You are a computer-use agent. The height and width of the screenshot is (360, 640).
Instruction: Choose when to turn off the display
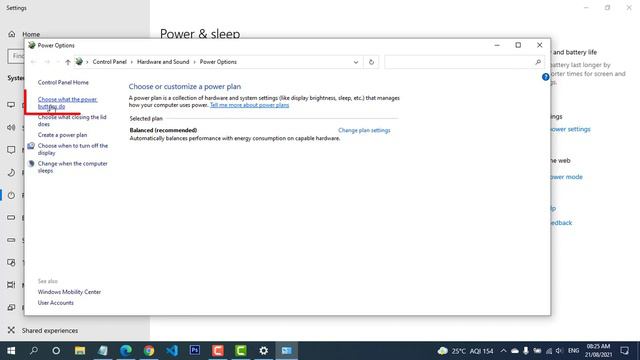point(73,149)
